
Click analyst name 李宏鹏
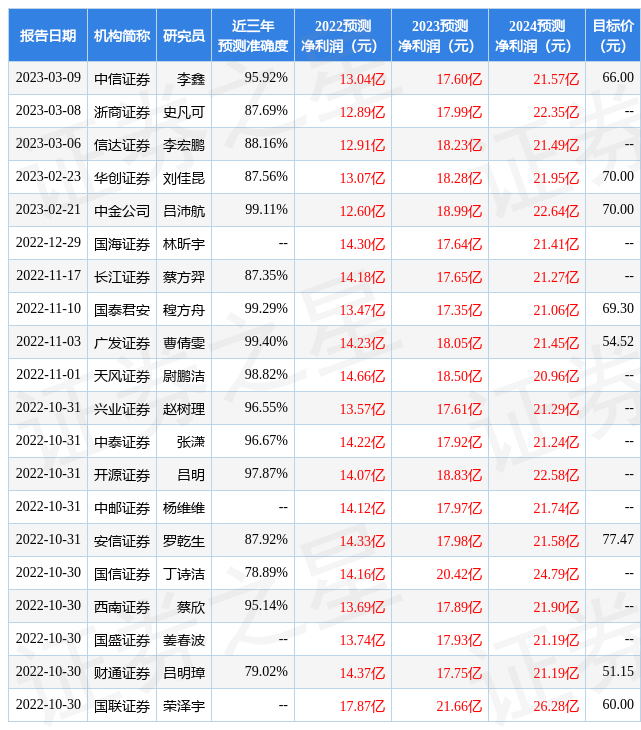(x=184, y=145)
